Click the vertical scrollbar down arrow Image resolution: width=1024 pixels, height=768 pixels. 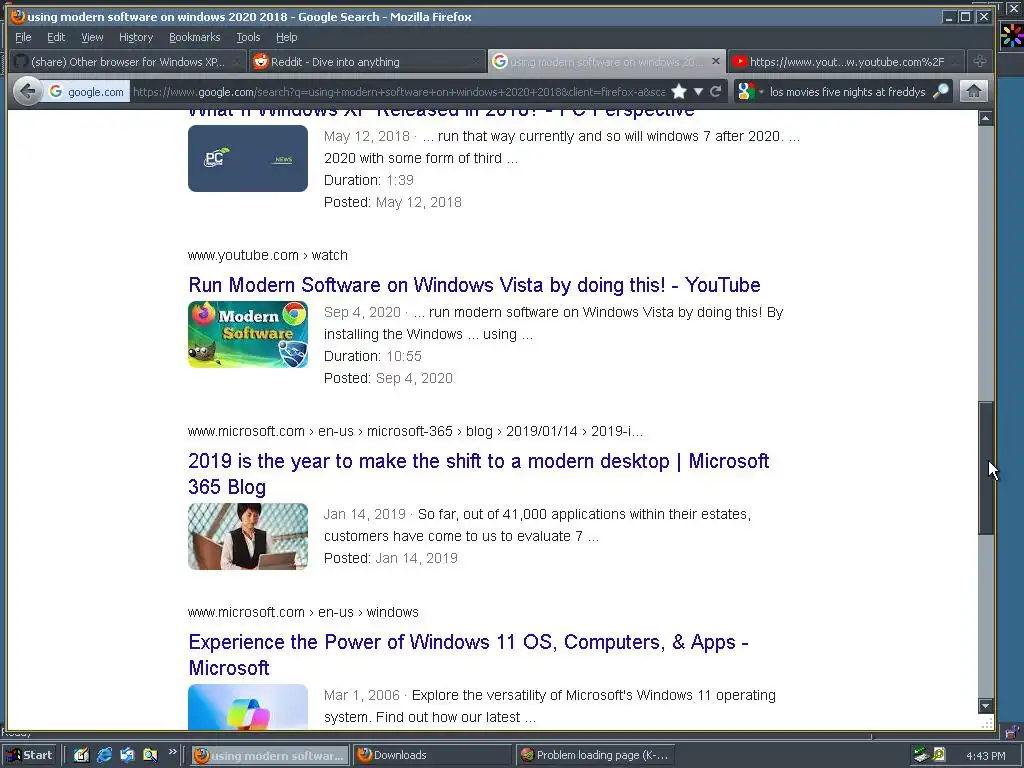(985, 706)
